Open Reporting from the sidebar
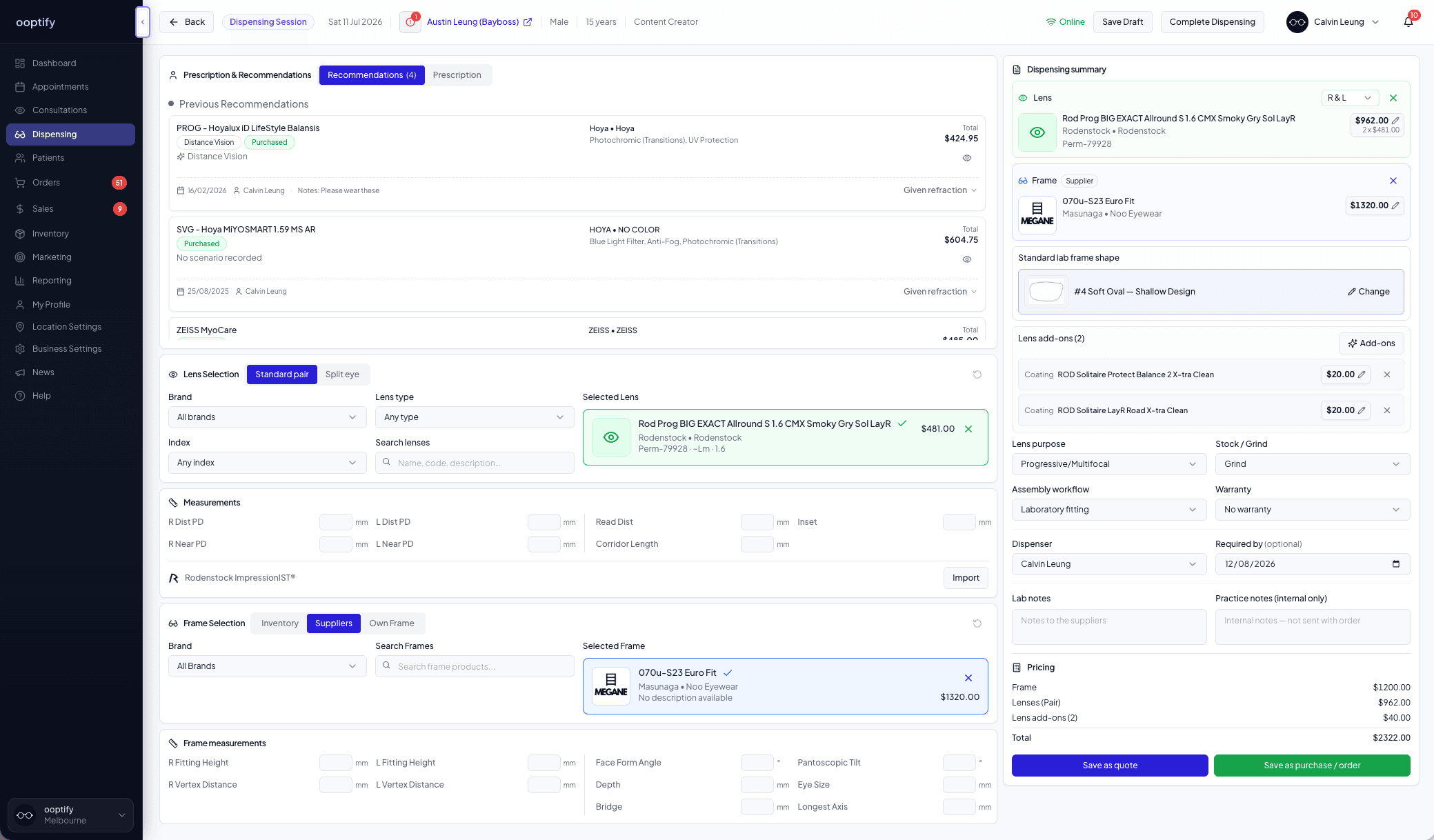 pyautogui.click(x=70, y=281)
